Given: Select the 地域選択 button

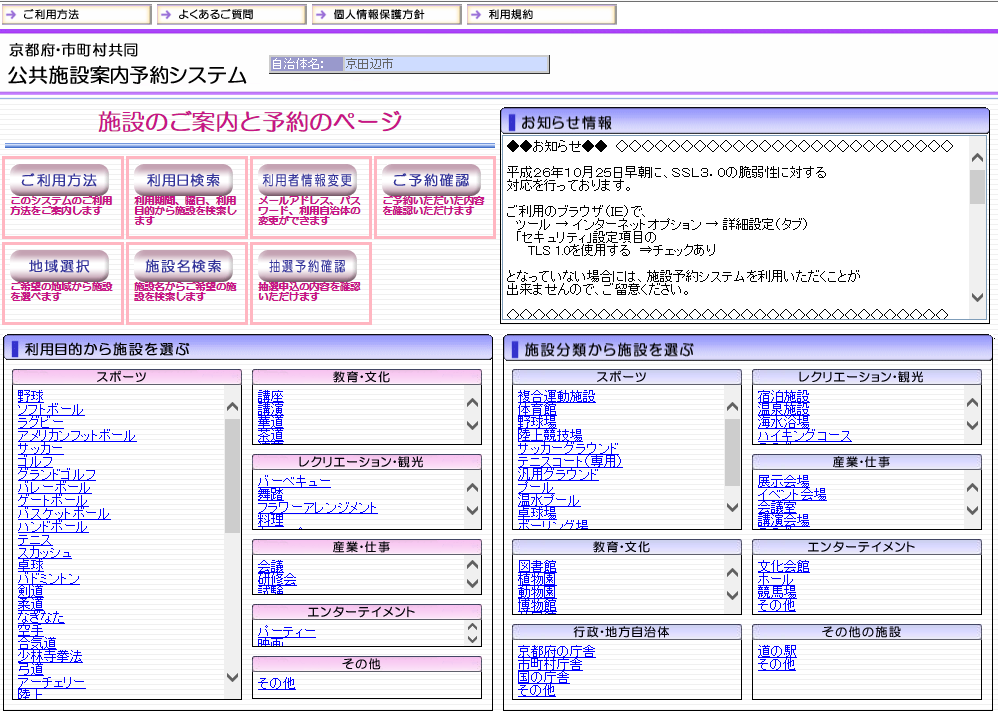Looking at the screenshot, I should click(x=59, y=267).
